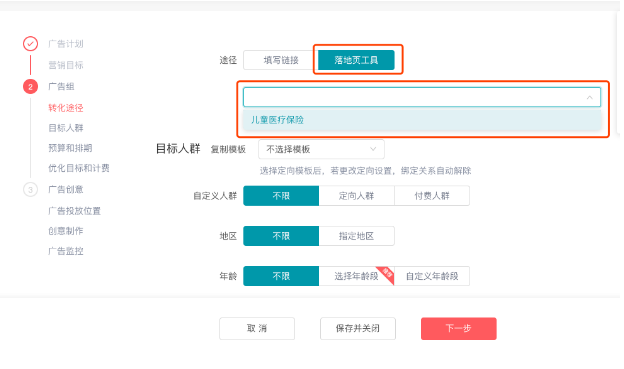
Task: Click the 取消 button
Action: click(257, 328)
